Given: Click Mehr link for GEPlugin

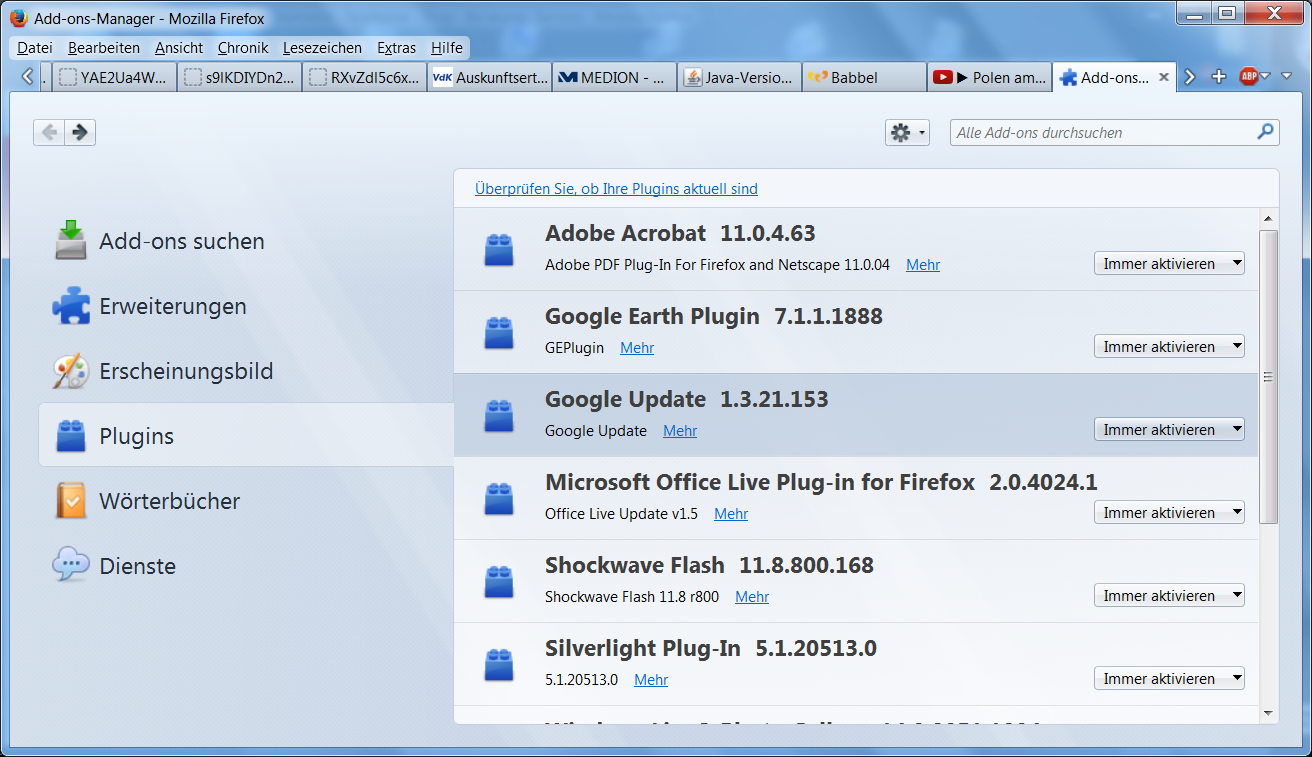Looking at the screenshot, I should (x=637, y=348).
